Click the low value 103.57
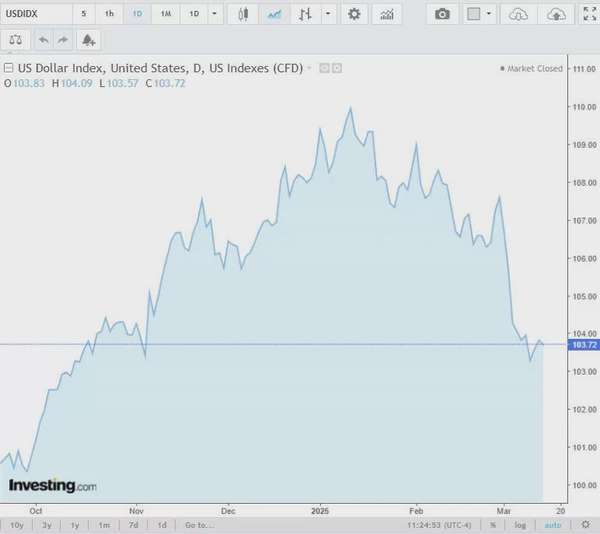 [122, 83]
